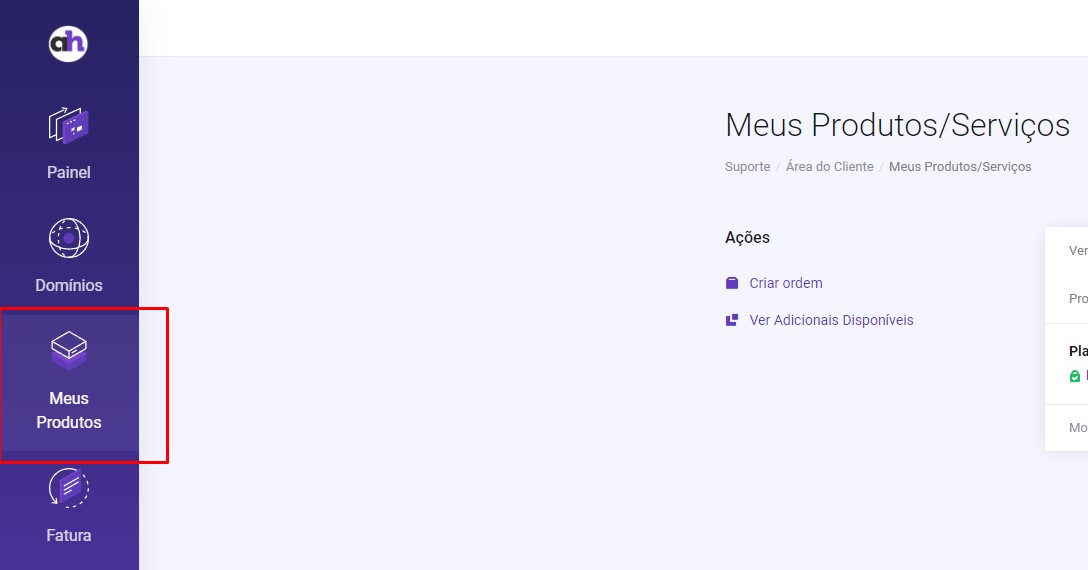Viewport: 1088px width, 570px height.
Task: Open the Painel dashboard icon
Action: [68, 126]
